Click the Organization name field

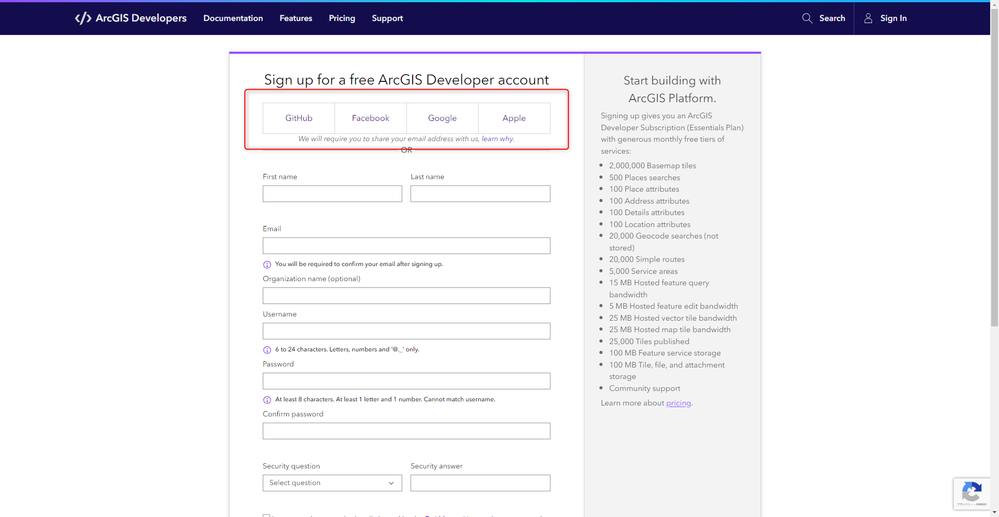[406, 296]
